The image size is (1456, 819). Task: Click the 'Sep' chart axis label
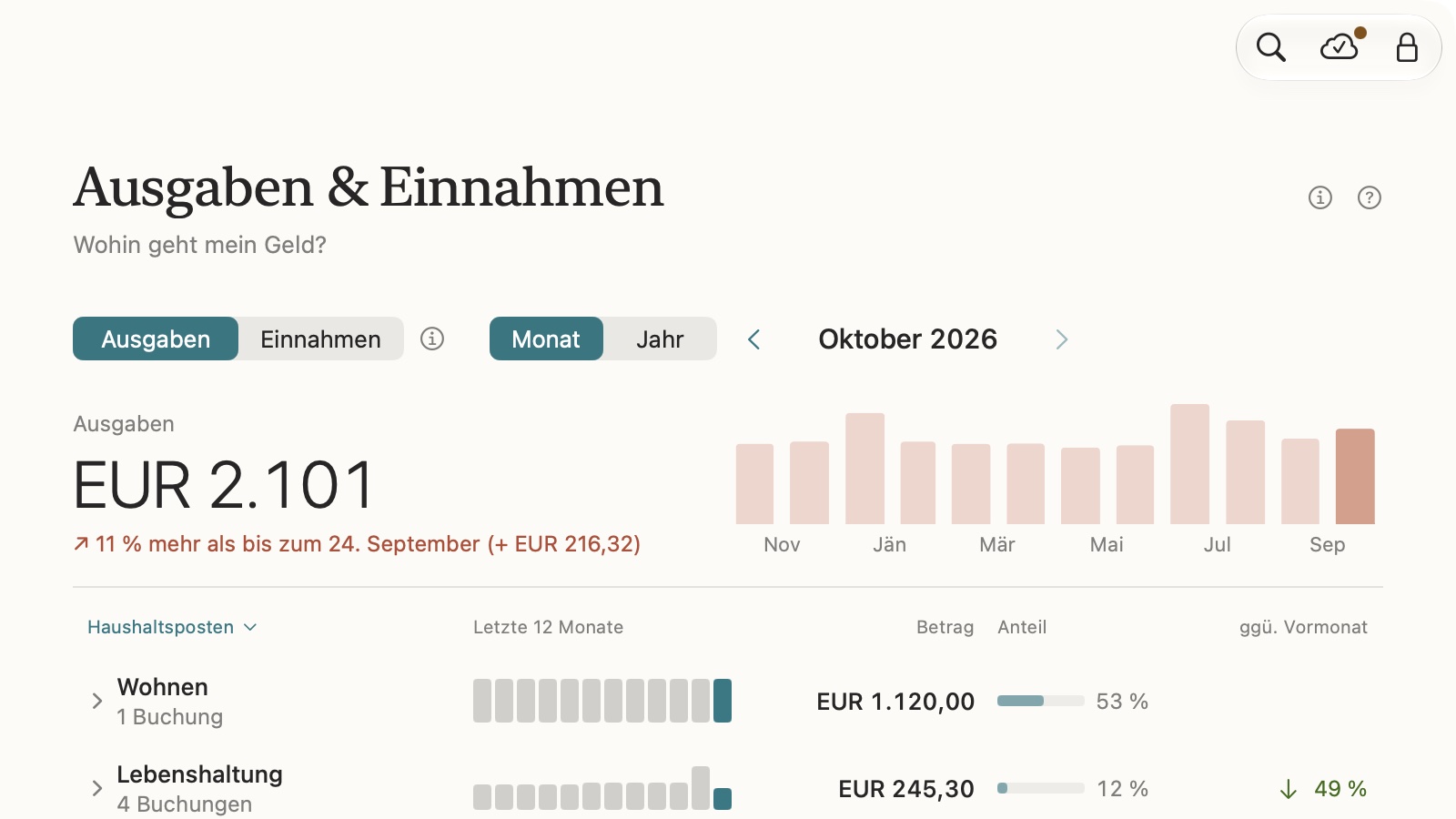click(x=1327, y=544)
